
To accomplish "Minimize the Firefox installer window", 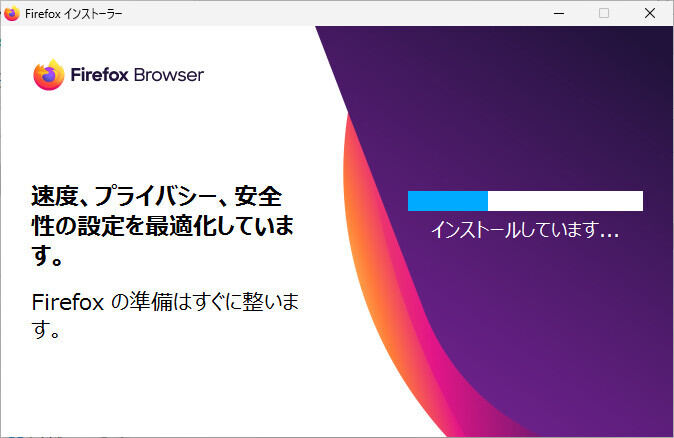I will click(x=559, y=13).
